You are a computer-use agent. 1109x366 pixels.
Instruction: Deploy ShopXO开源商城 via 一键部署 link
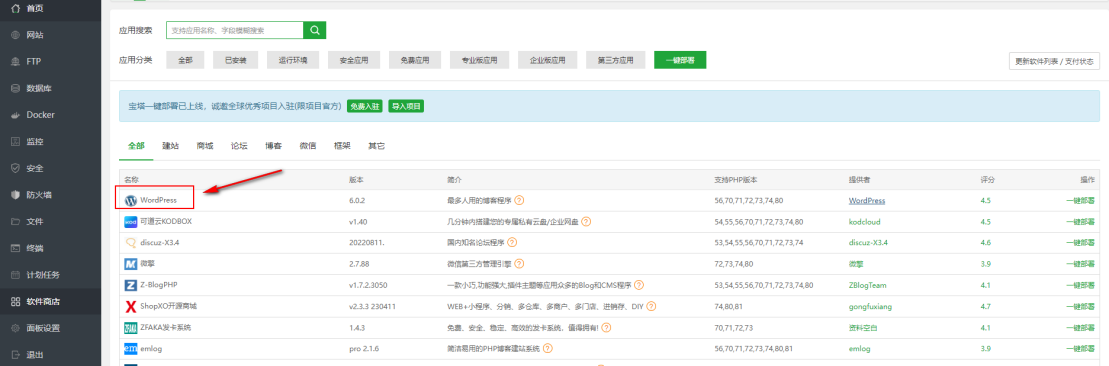[x=1080, y=307]
